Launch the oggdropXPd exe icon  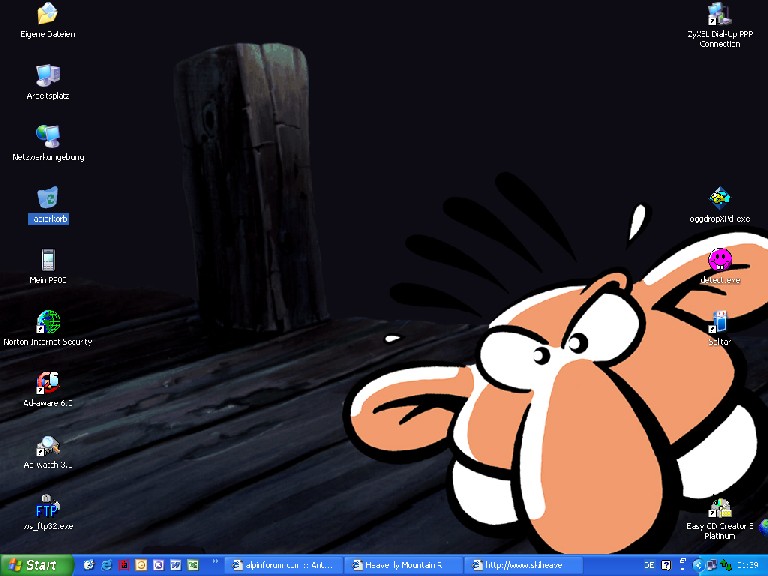[719, 198]
